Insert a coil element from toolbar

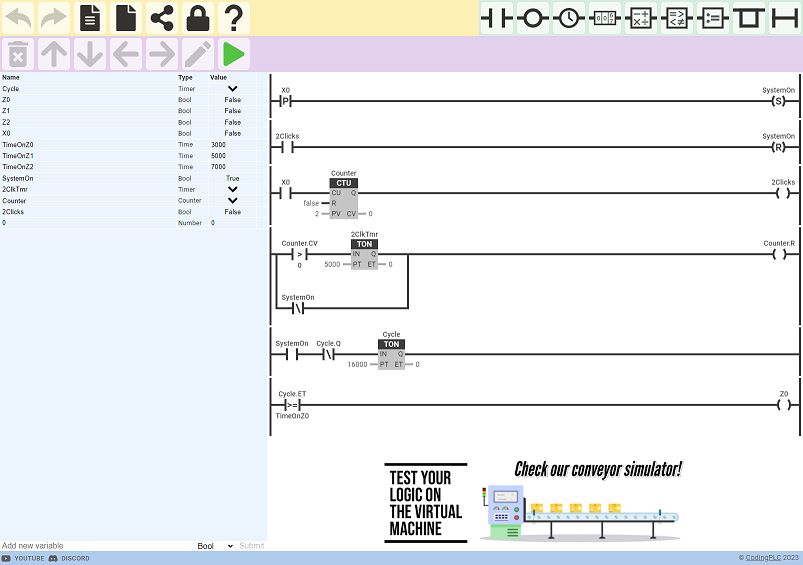(x=533, y=18)
